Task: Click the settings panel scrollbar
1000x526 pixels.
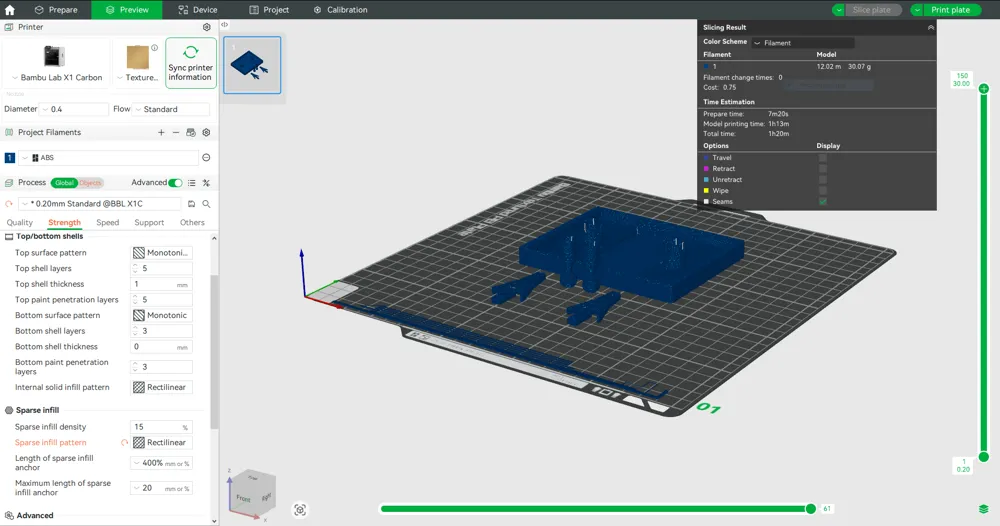Action: coord(214,352)
